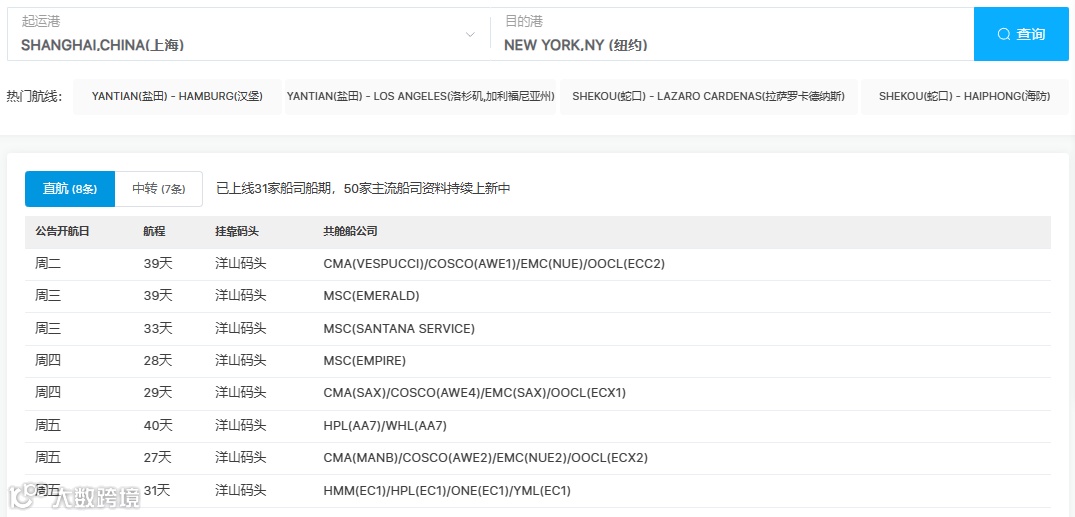This screenshot has width=1075, height=517.
Task: Expand the 起运港 port dropdown arrow
Action: (470, 34)
